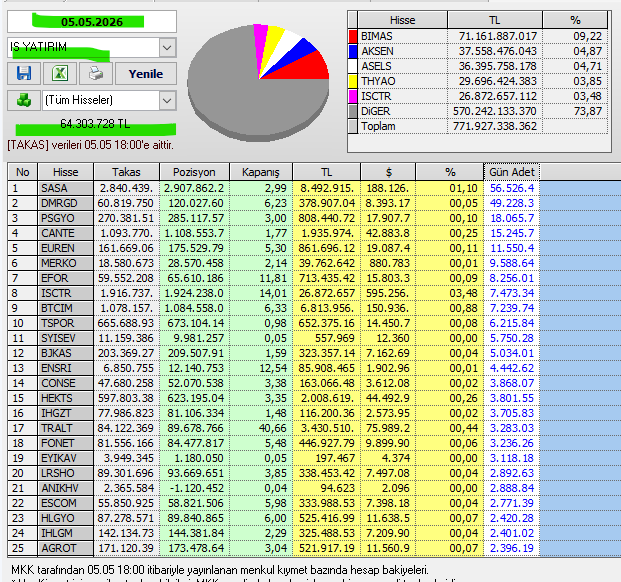Select the TRALT stock cell

pos(66,428)
